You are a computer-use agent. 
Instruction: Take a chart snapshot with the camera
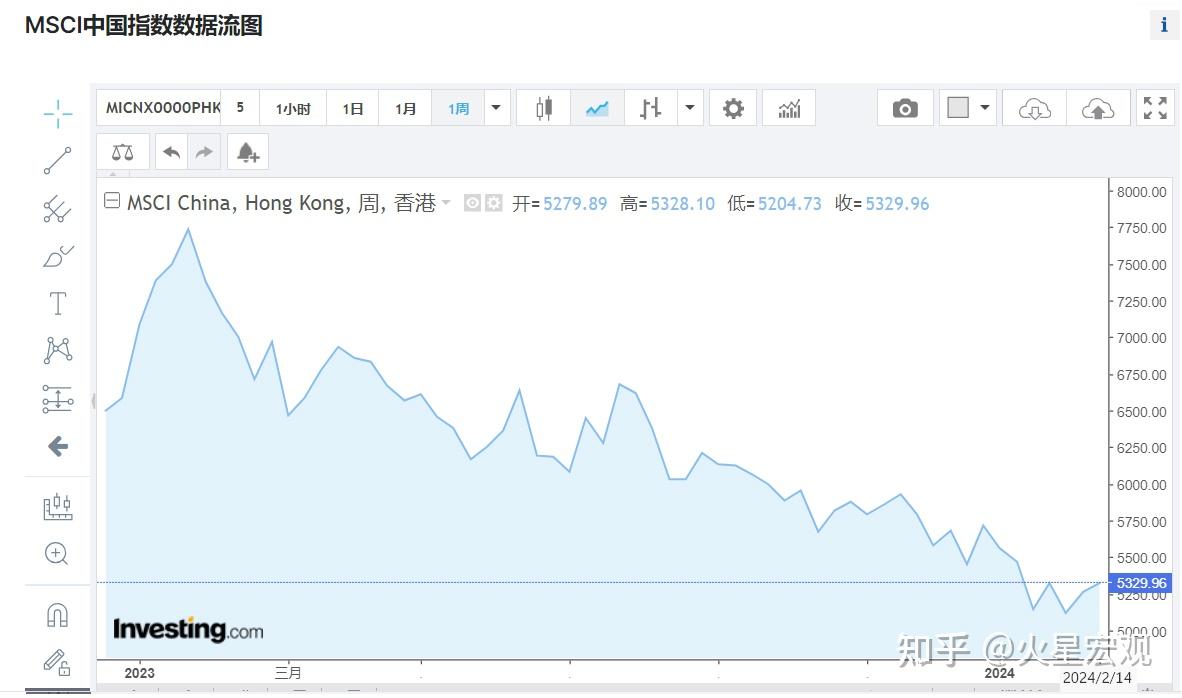[x=905, y=108]
